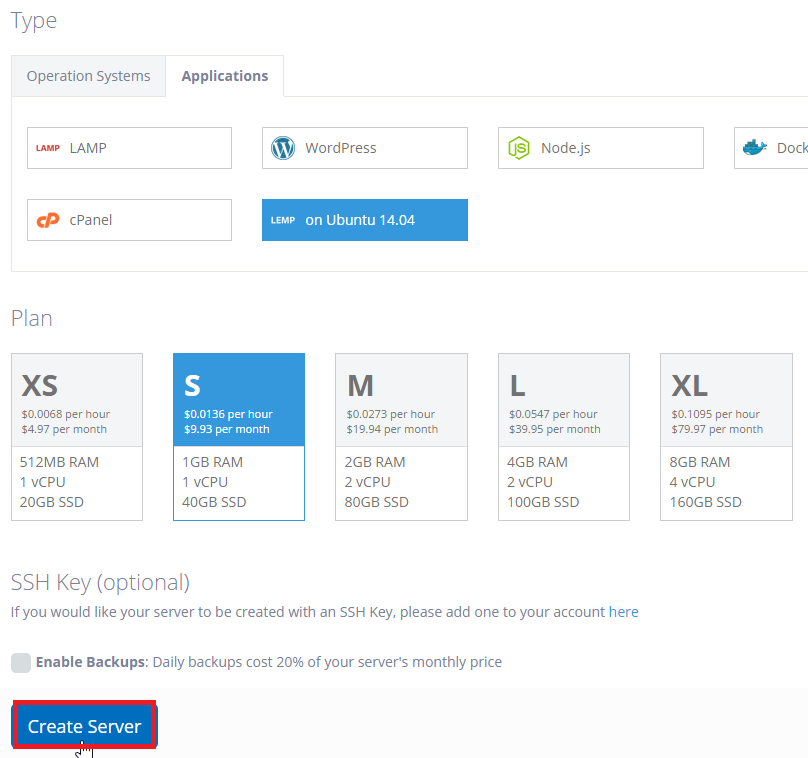Click the LAMP logo icon
808x758 pixels.
tap(48, 148)
